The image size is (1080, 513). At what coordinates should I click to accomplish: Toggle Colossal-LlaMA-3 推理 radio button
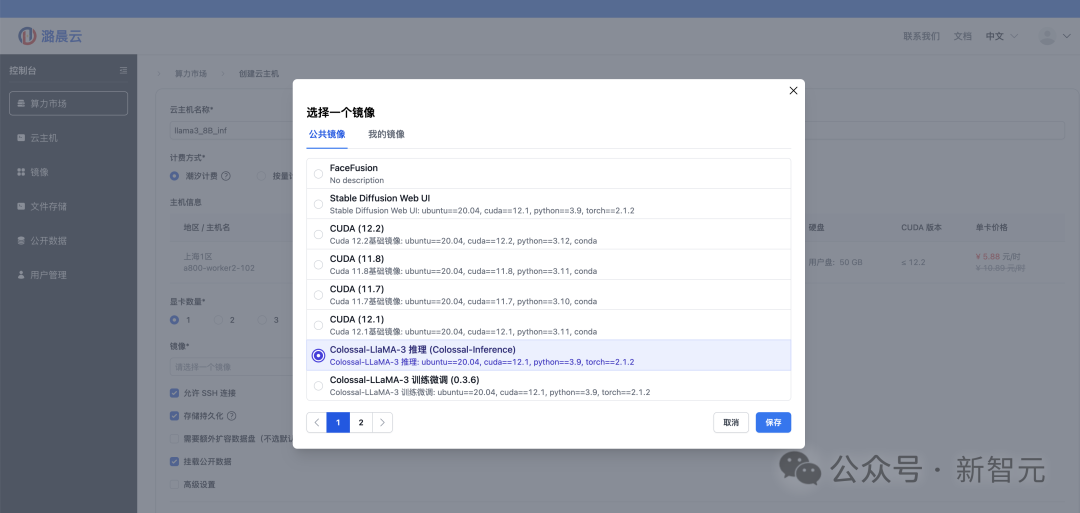pyautogui.click(x=318, y=355)
